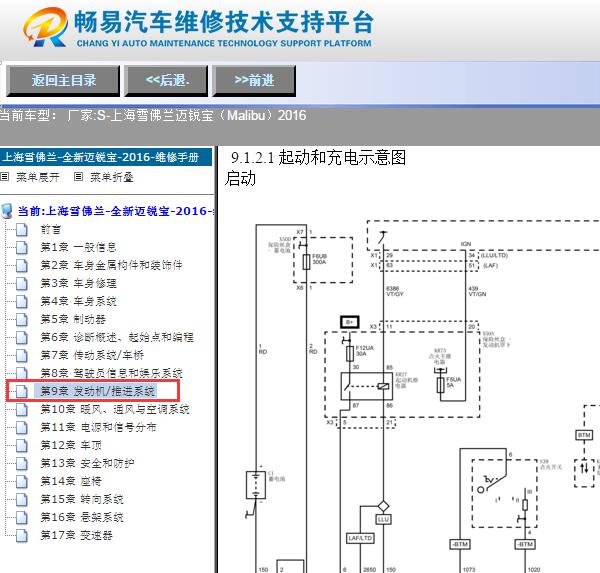Viewport: 600px width, 573px height.
Task: Open the 前言 tree item
Action: coord(51,230)
